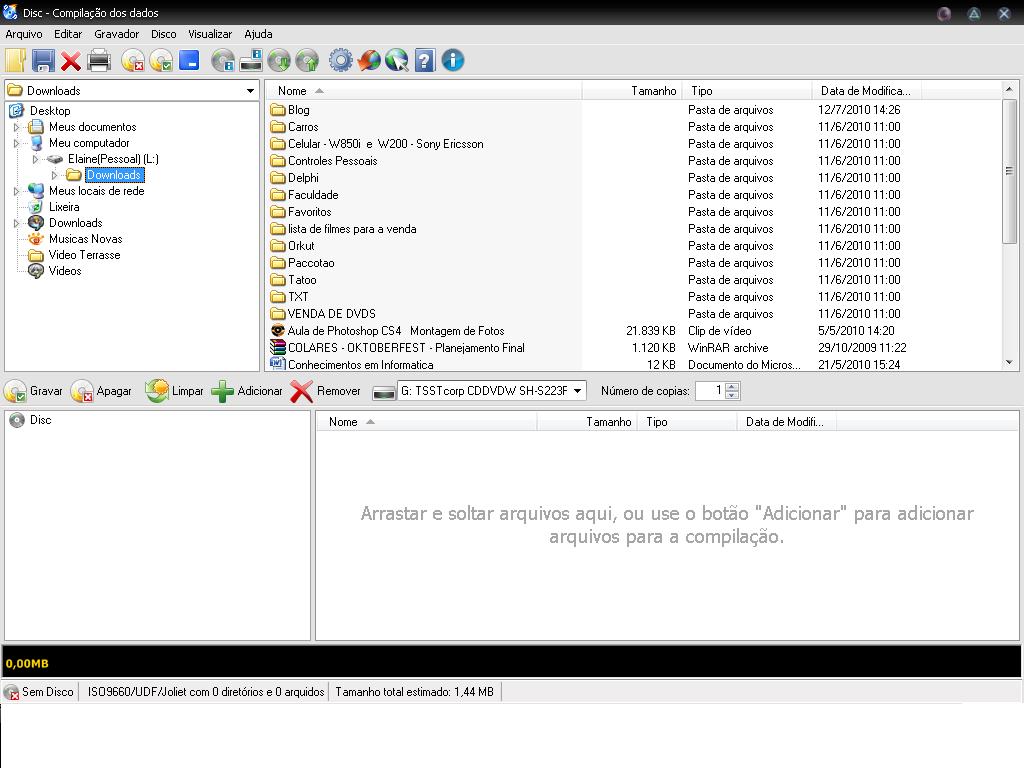
Task: Click the print toolbar icon
Action: 99,61
